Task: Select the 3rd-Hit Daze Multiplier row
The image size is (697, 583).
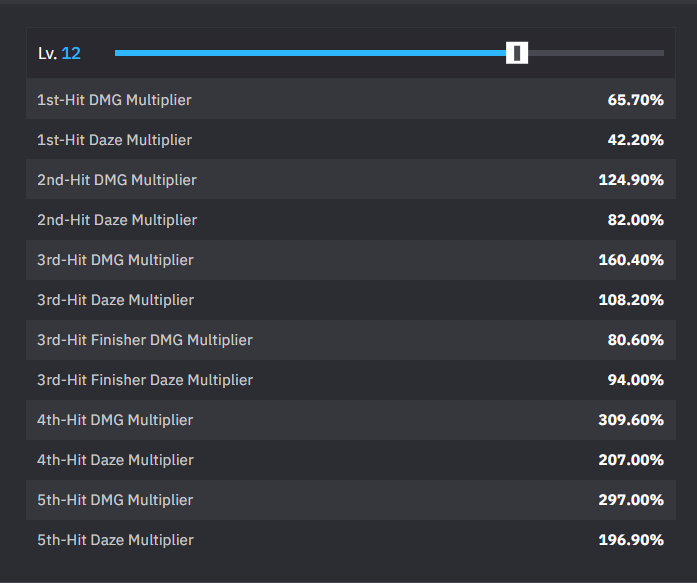Action: [x=351, y=299]
